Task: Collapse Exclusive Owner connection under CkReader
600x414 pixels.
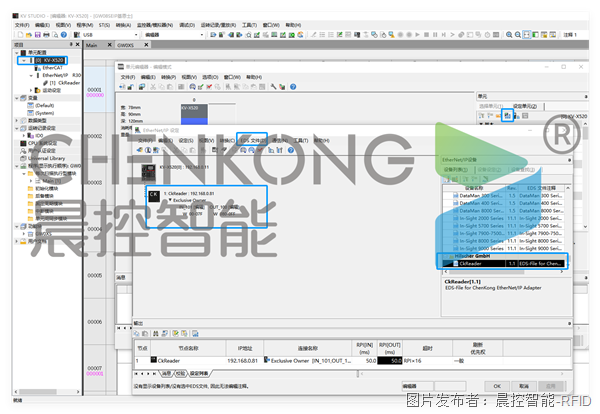Action: click(170, 200)
